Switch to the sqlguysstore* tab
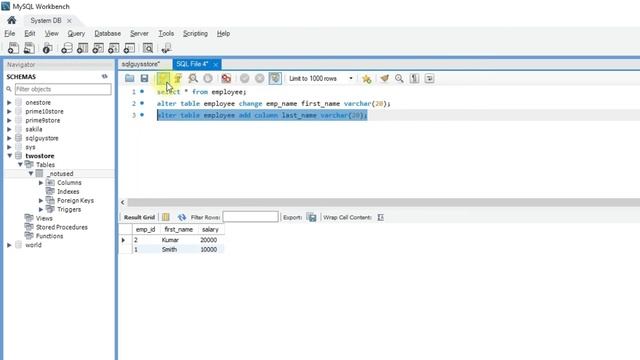Image resolution: width=640 pixels, height=360 pixels. 141,64
